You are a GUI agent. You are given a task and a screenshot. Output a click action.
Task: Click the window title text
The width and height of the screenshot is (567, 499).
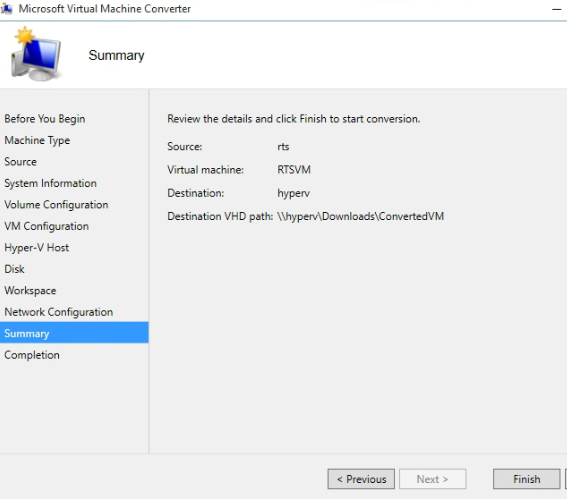(x=105, y=9)
